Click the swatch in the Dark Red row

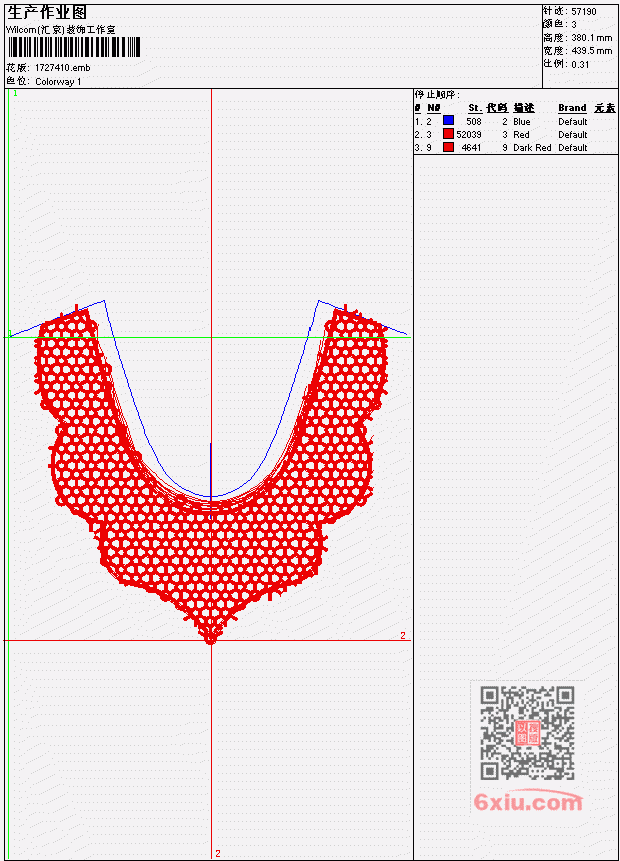click(x=448, y=147)
